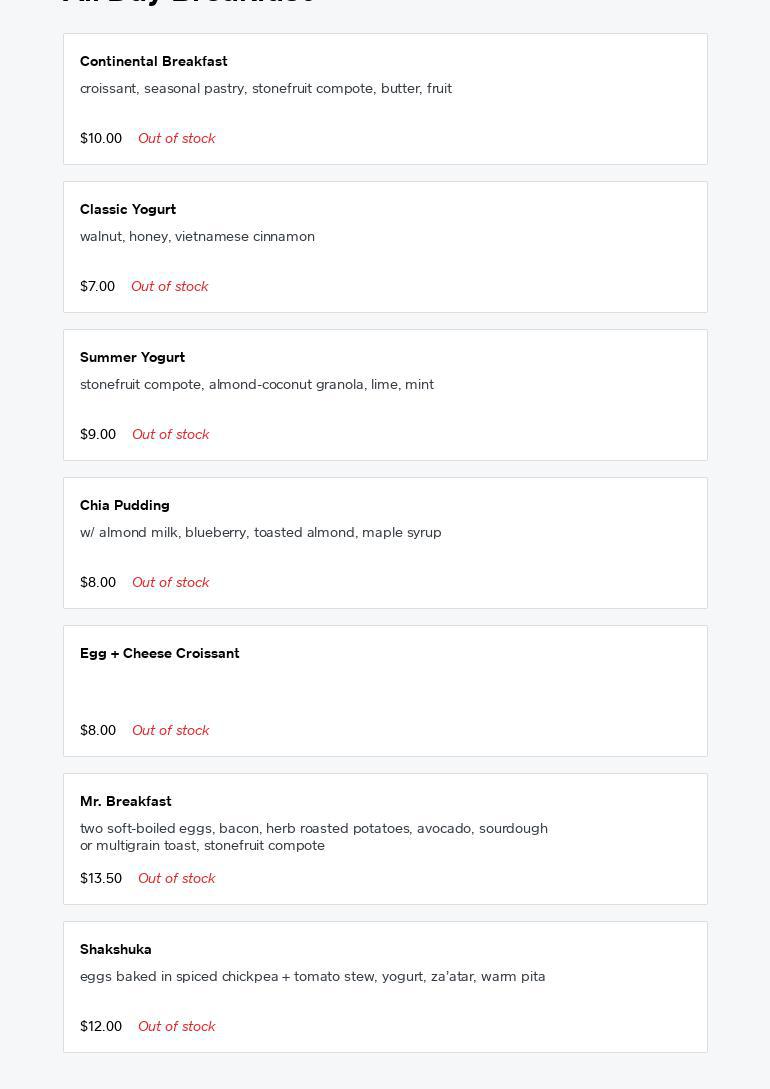Screen dimensions: 770x1089
Task: Click the $13.50 Mr. Breakfast price
Action: (101, 878)
